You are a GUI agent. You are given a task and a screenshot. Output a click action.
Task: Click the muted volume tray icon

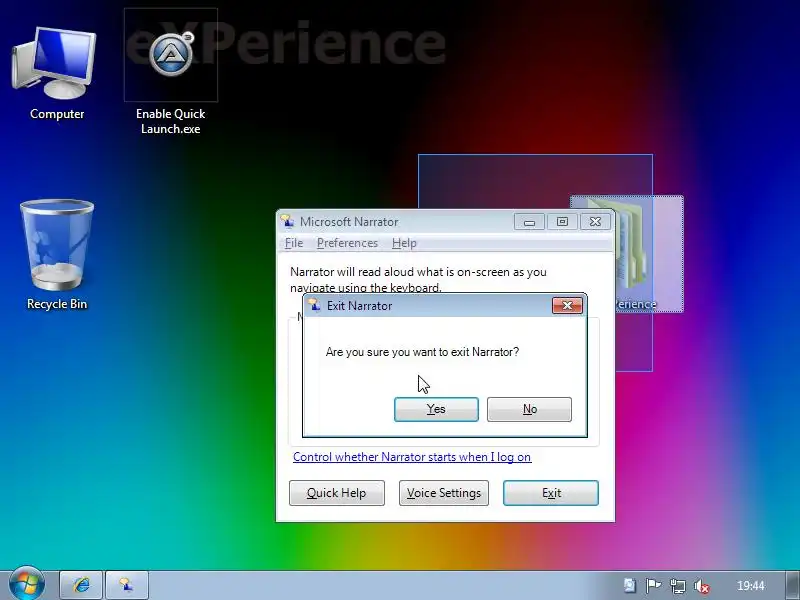tap(702, 586)
